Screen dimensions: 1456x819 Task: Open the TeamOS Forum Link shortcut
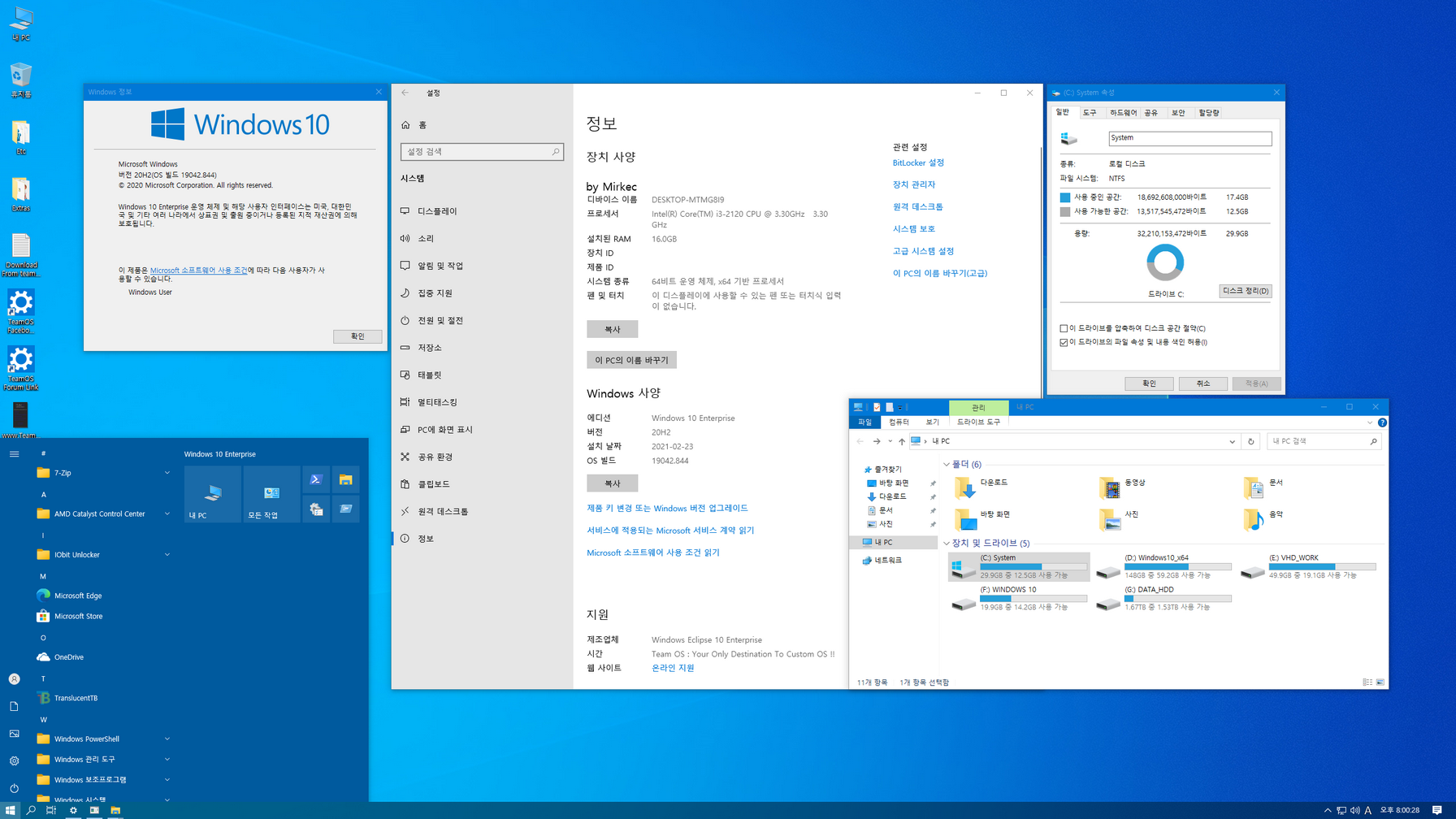click(20, 368)
